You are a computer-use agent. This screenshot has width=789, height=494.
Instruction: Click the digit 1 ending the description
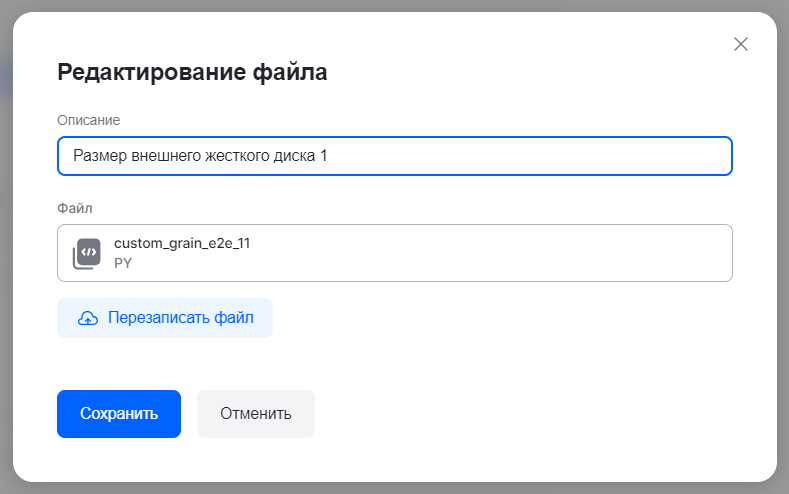tap(324, 156)
